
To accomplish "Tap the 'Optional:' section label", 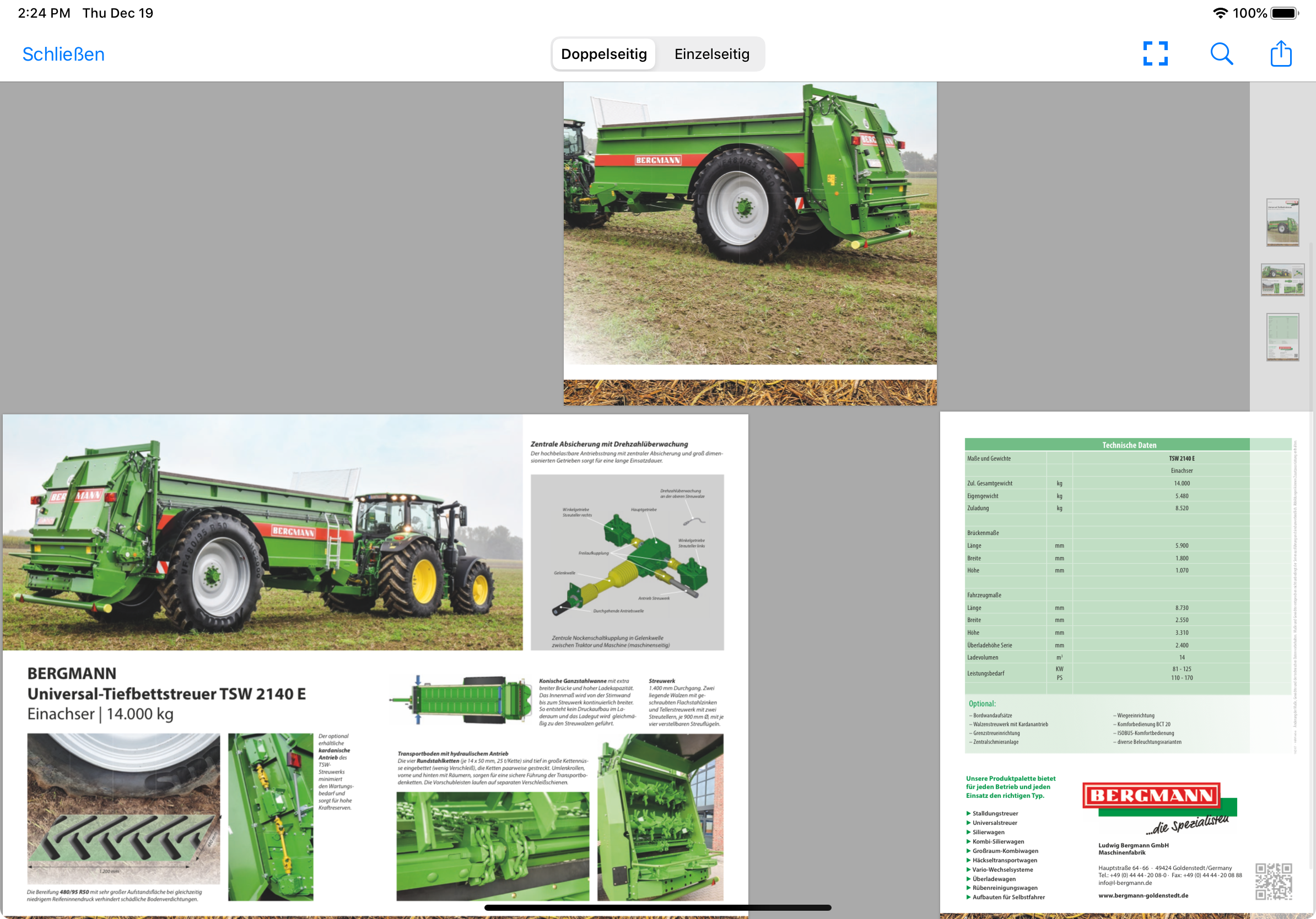I will (x=982, y=704).
